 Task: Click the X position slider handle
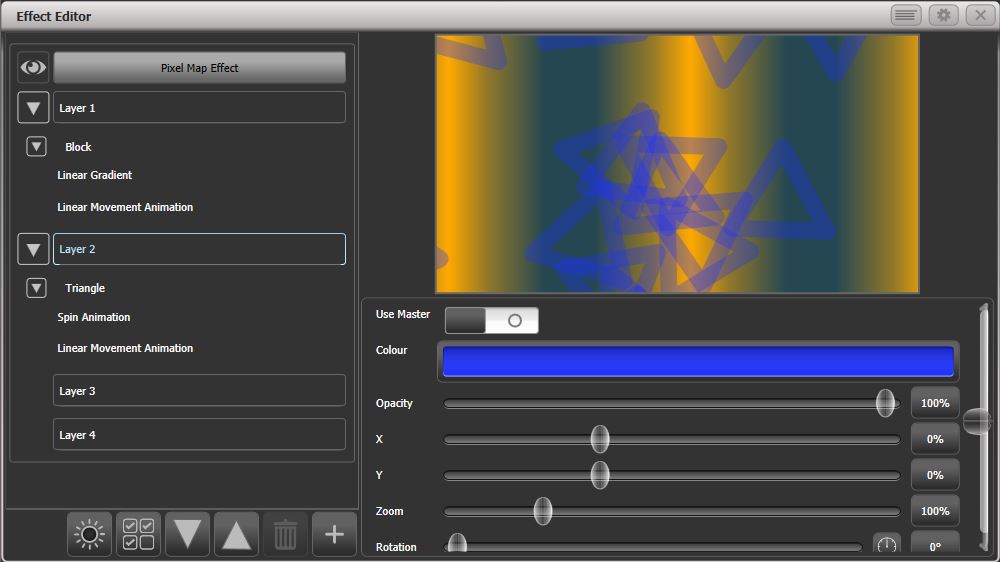[x=599, y=439]
